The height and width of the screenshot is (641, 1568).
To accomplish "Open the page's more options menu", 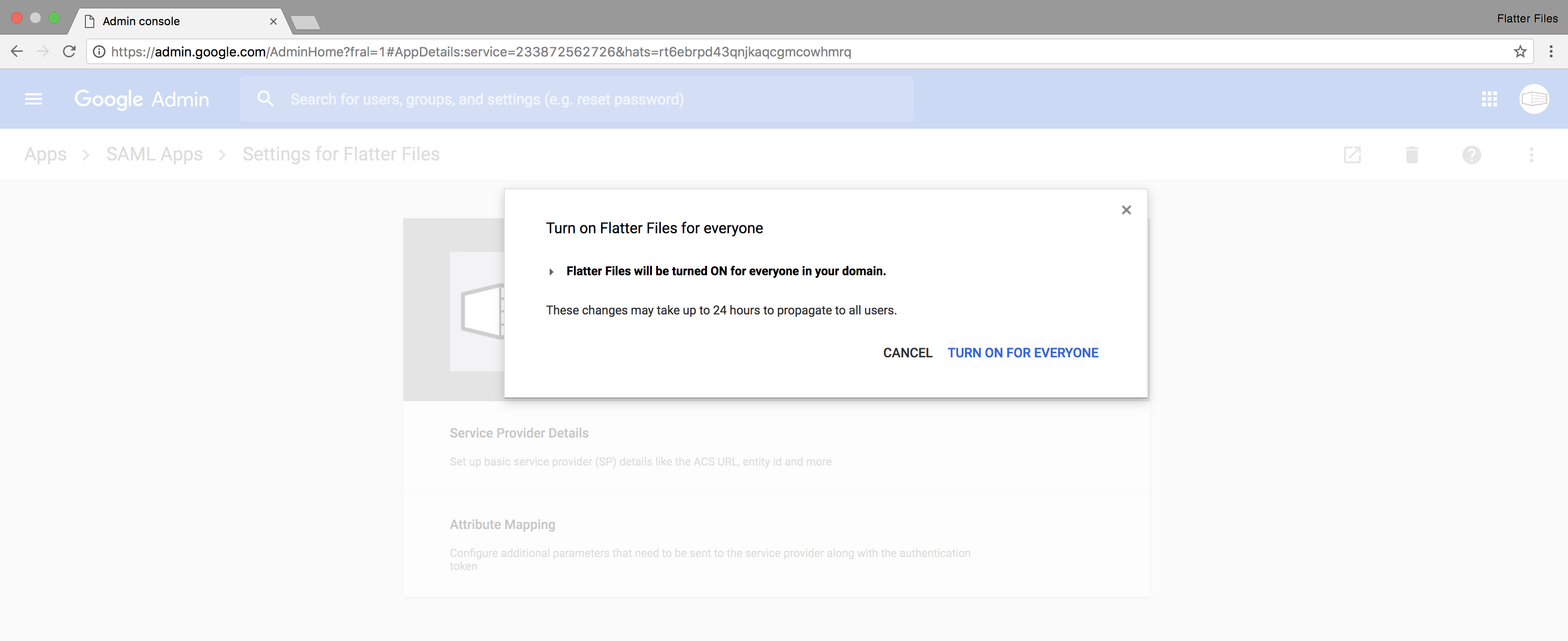I will click(x=1531, y=154).
